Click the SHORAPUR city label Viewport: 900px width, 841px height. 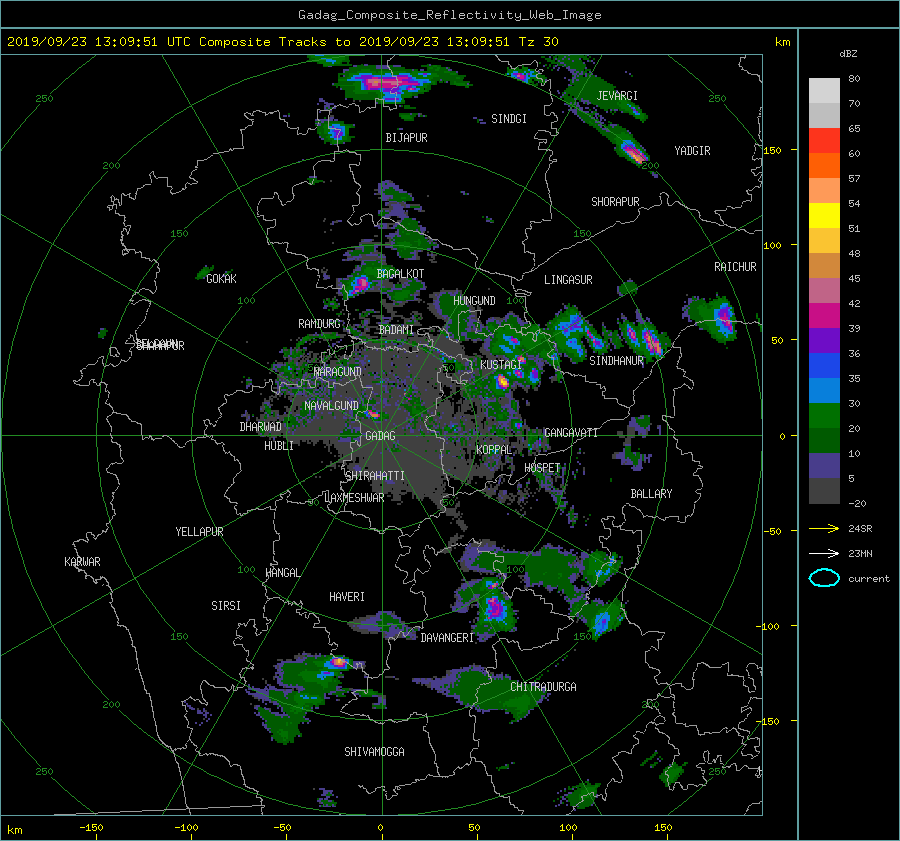pos(615,202)
